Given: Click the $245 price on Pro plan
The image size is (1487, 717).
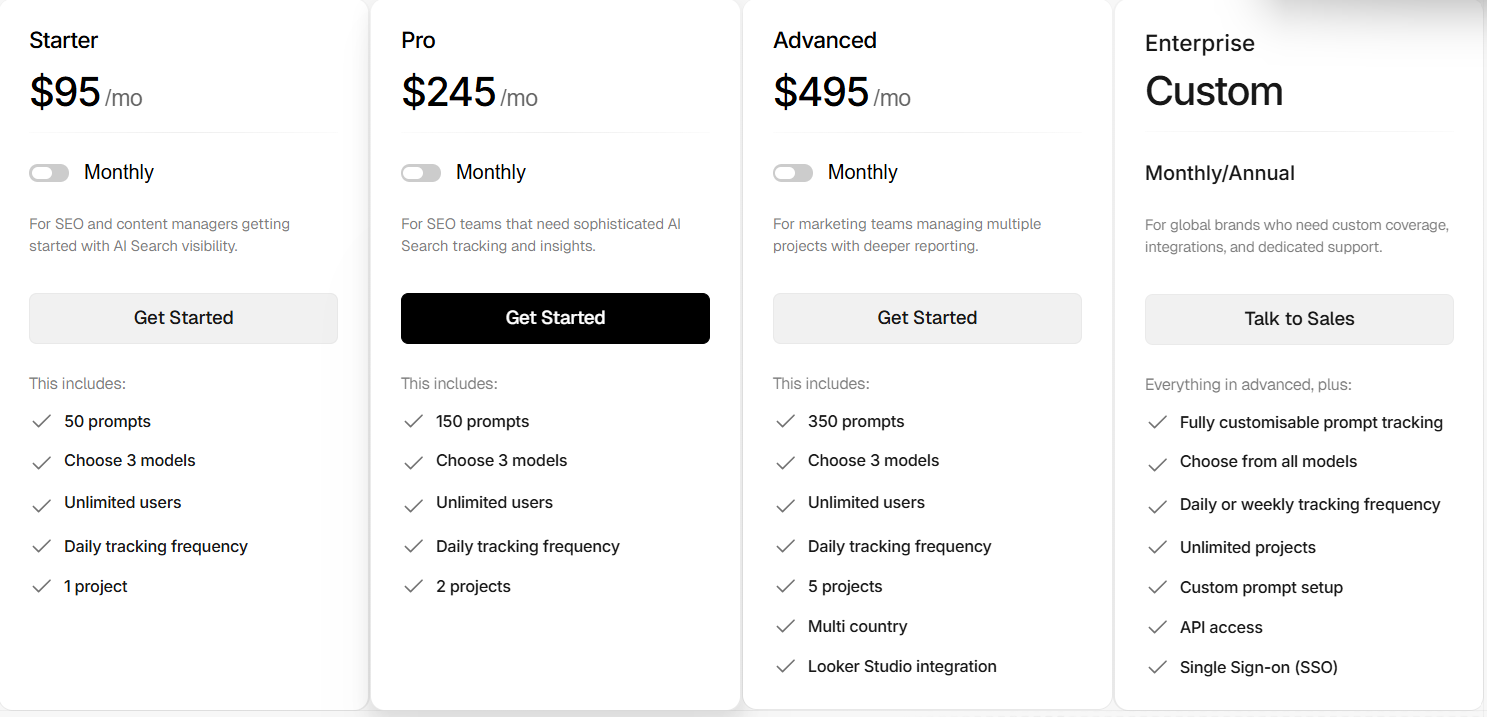Looking at the screenshot, I should point(449,91).
